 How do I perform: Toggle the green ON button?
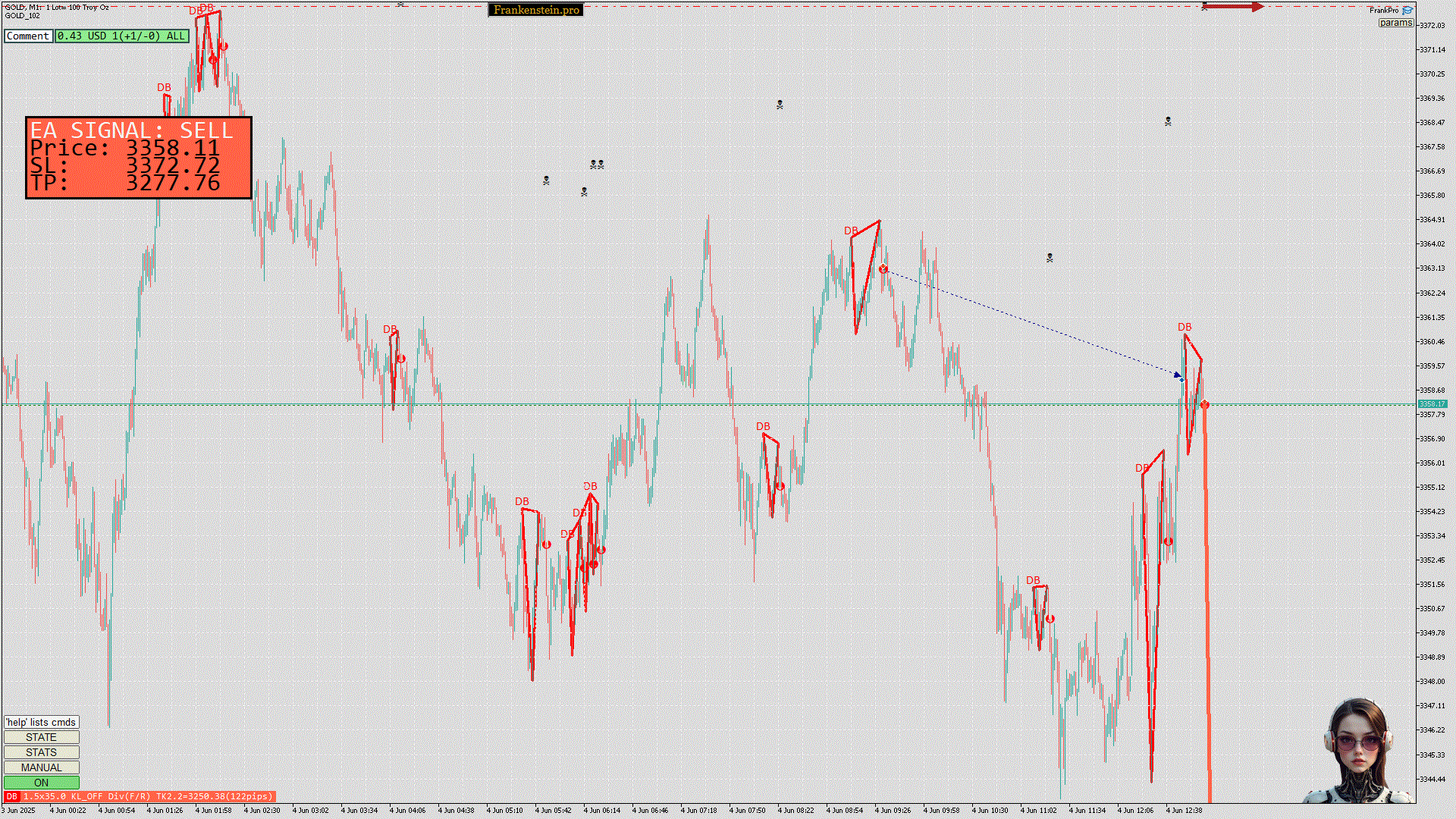pyautogui.click(x=41, y=783)
